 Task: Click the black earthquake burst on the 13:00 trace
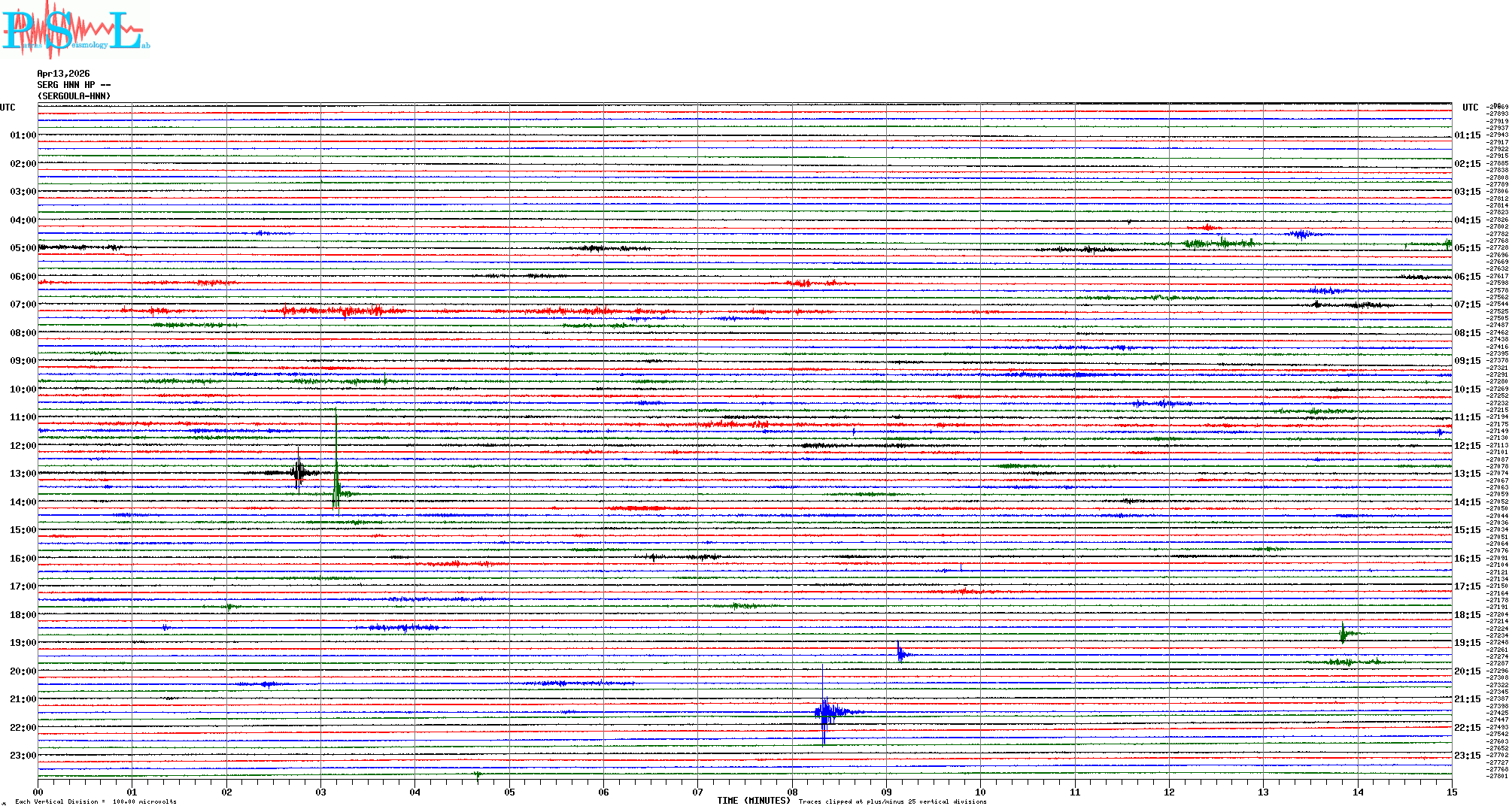[299, 472]
